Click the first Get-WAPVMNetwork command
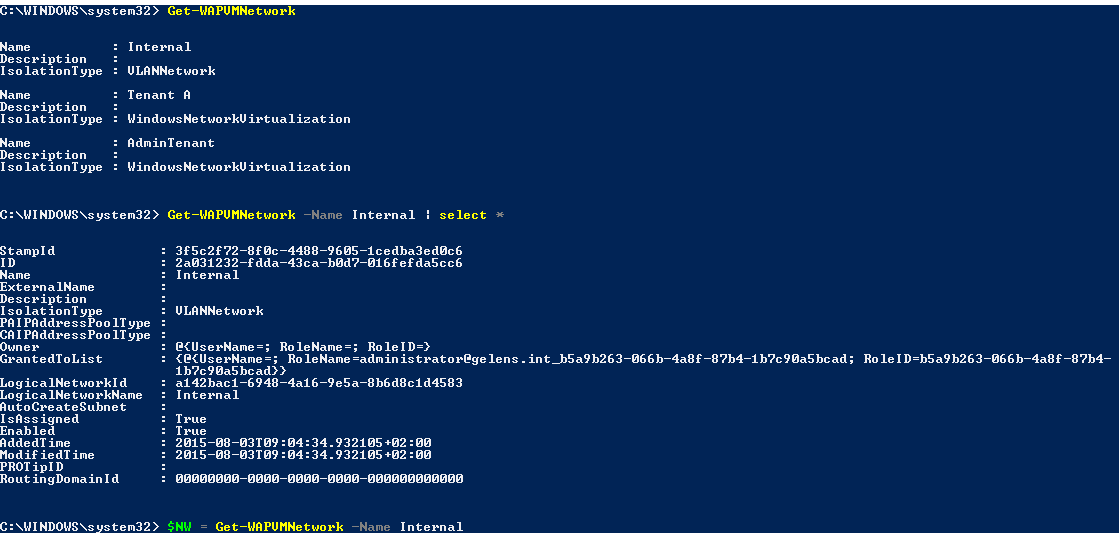The image size is (1119, 533). click(231, 11)
